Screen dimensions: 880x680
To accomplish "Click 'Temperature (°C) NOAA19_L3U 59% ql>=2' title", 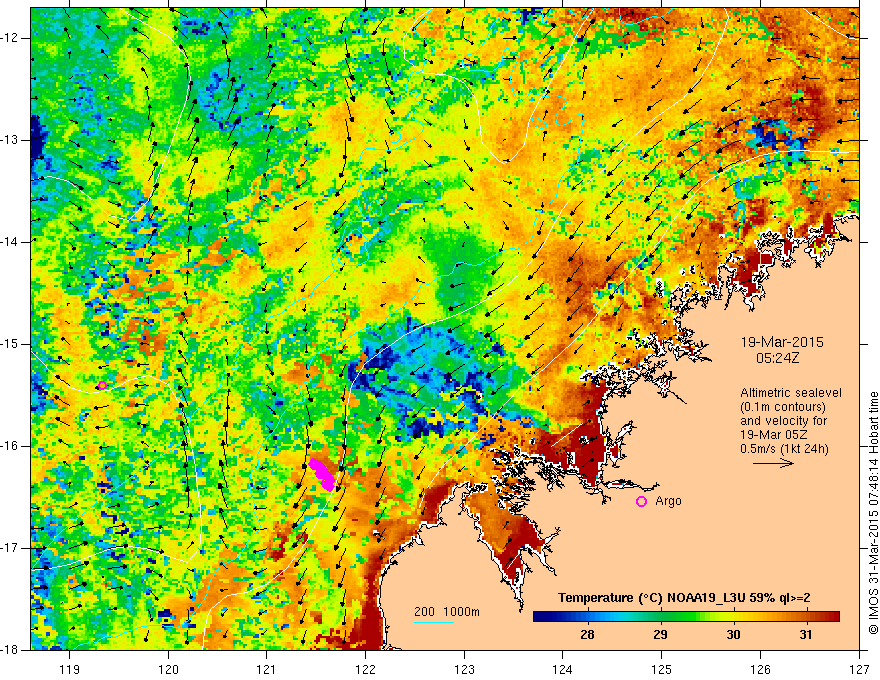I will [684, 598].
